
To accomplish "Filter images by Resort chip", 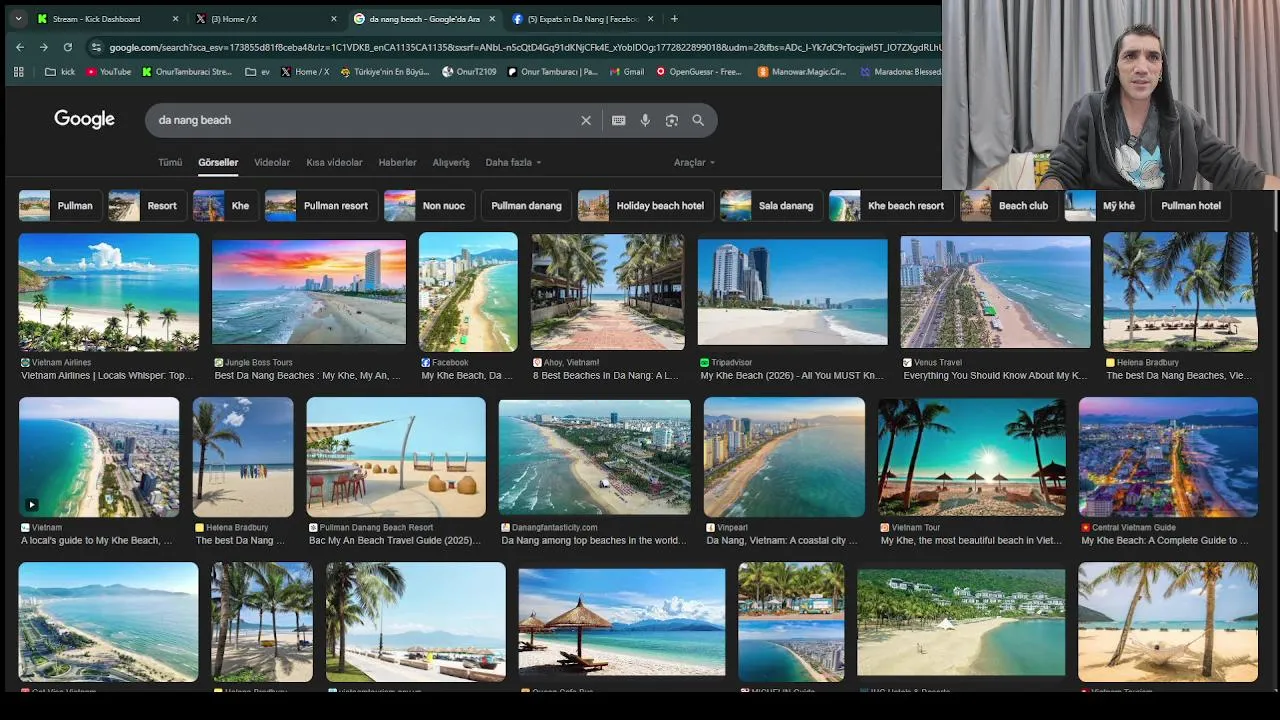I will [146, 206].
